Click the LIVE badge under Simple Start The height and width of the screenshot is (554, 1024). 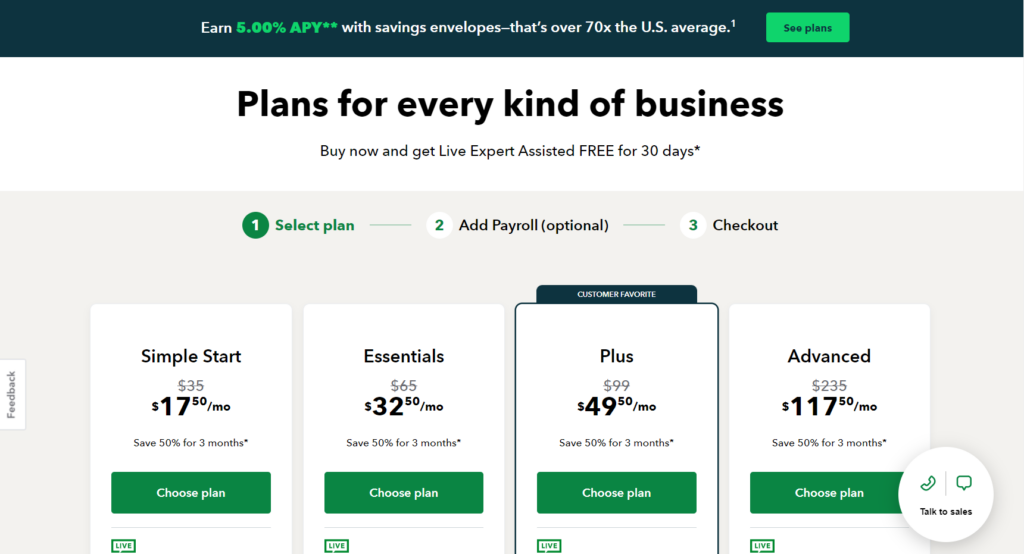click(123, 546)
